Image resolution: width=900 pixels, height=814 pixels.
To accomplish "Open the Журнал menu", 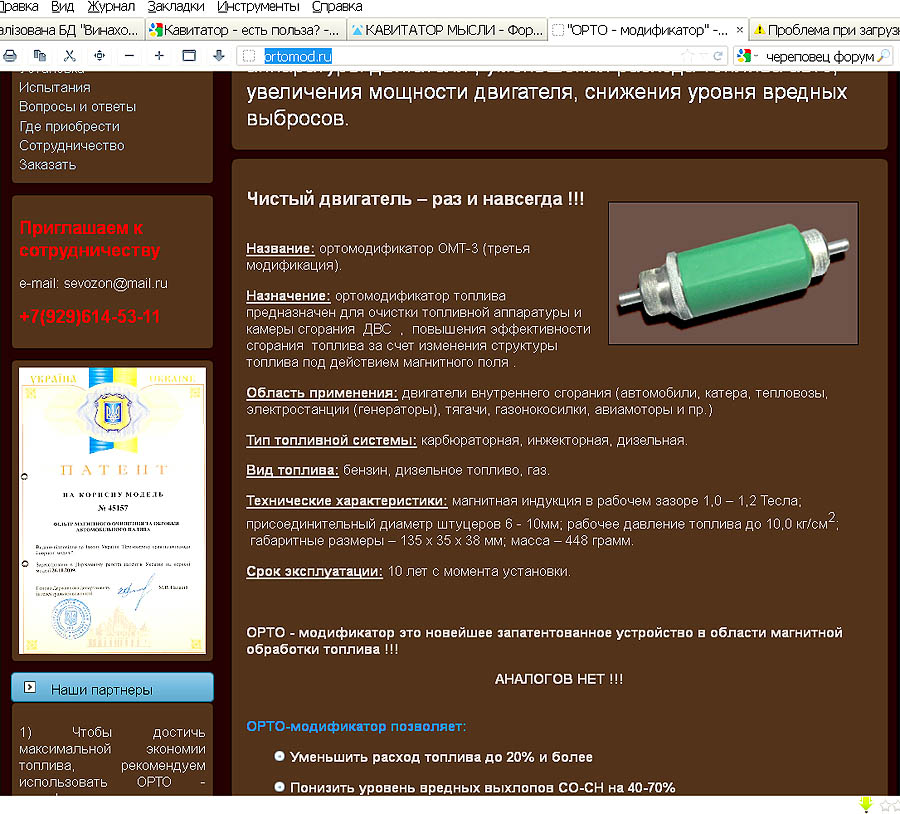I will click(x=111, y=7).
